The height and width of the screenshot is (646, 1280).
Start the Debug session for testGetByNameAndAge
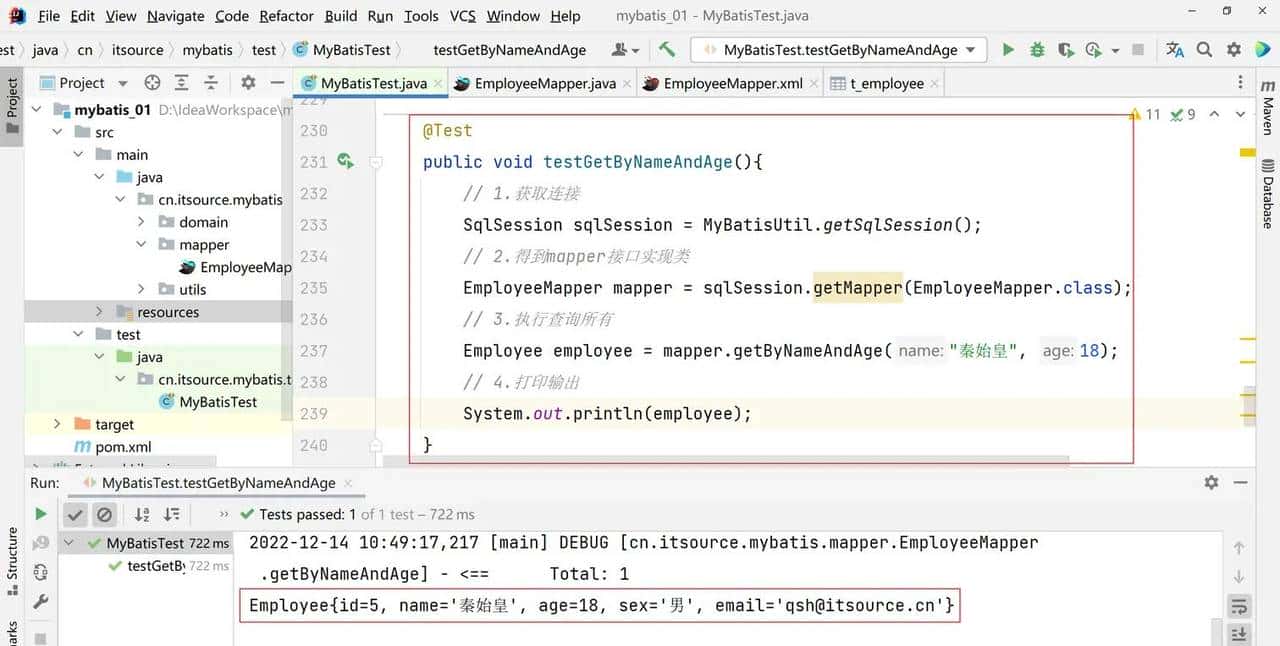point(1036,48)
